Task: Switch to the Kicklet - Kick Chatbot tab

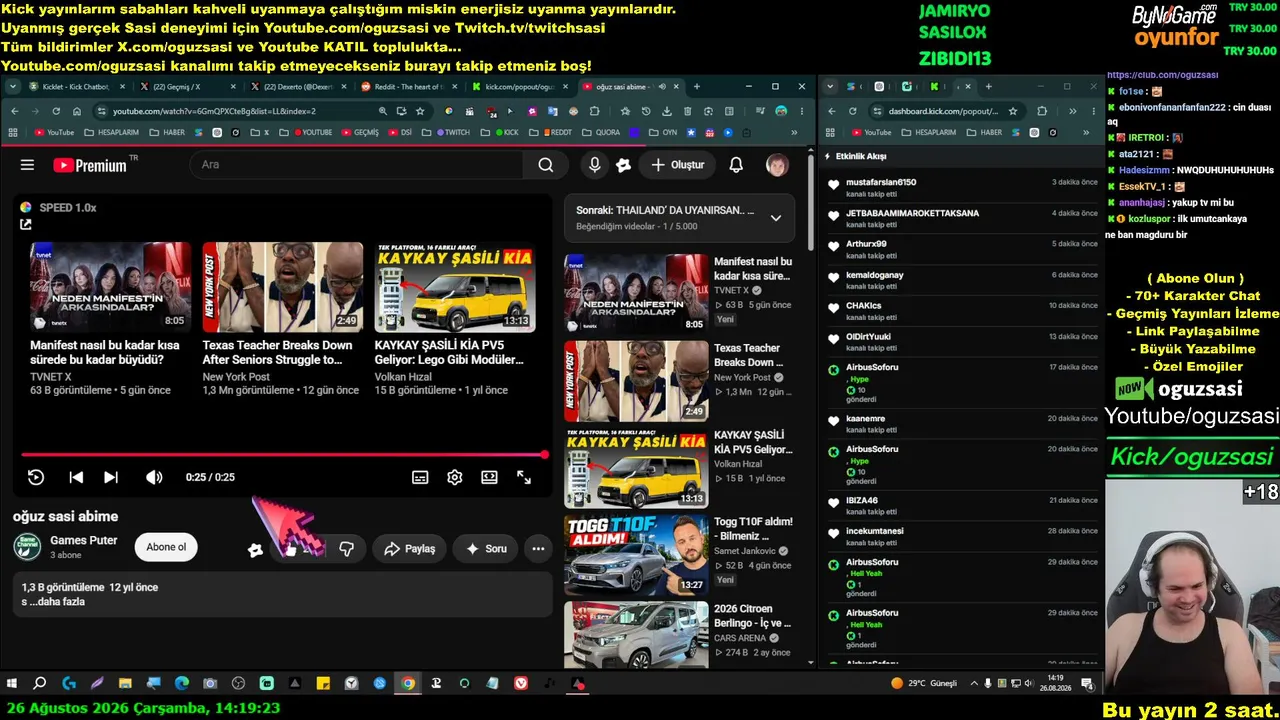Action: (x=77, y=87)
